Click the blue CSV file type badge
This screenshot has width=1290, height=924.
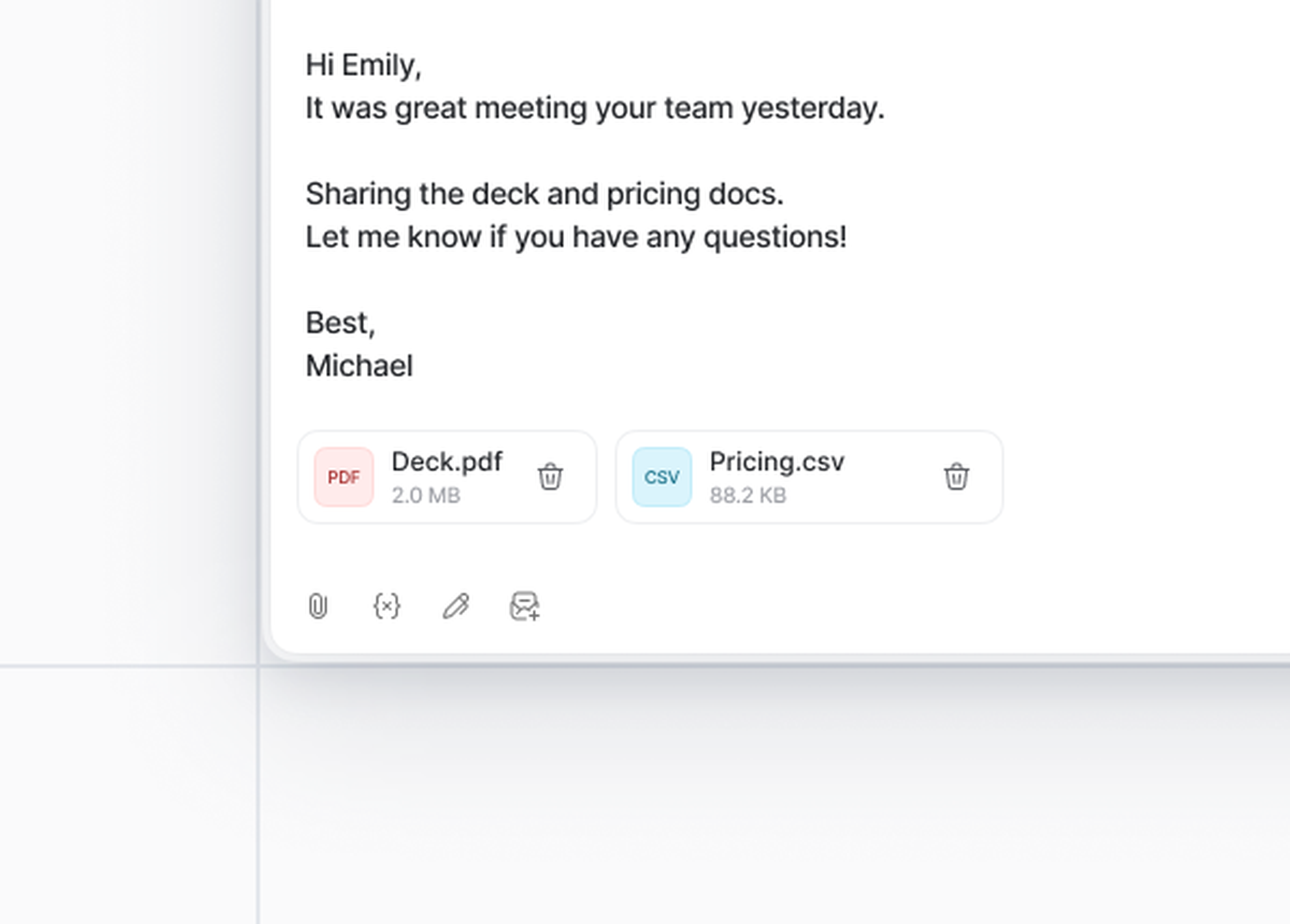[662, 476]
